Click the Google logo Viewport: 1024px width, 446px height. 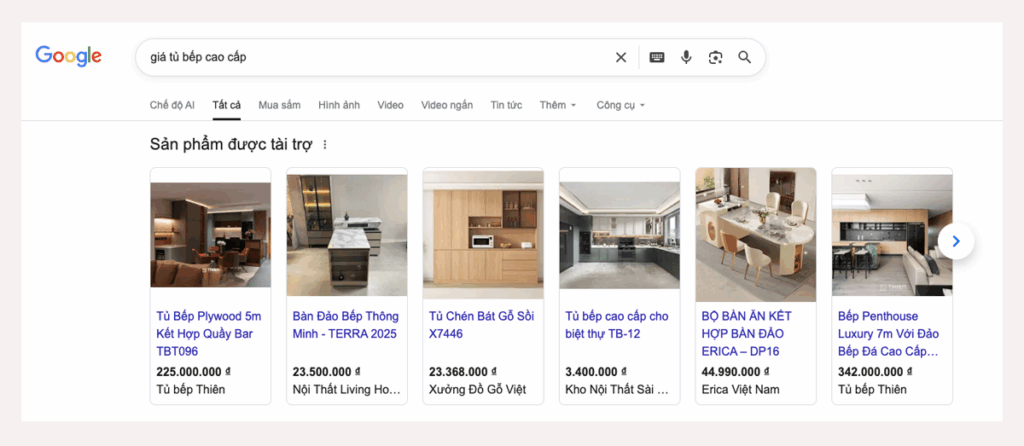click(68, 56)
